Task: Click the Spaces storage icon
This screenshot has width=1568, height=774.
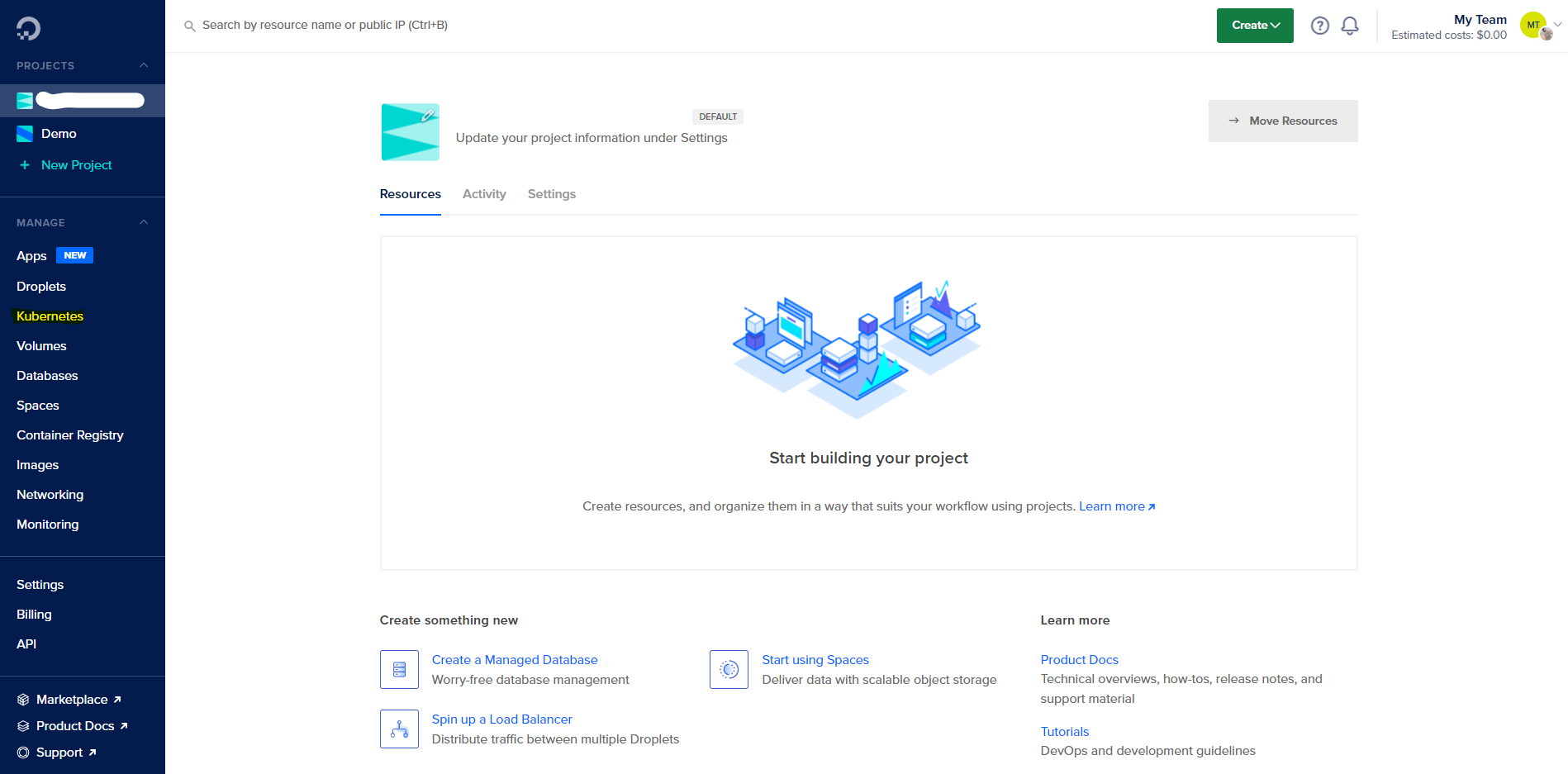Action: coord(729,669)
